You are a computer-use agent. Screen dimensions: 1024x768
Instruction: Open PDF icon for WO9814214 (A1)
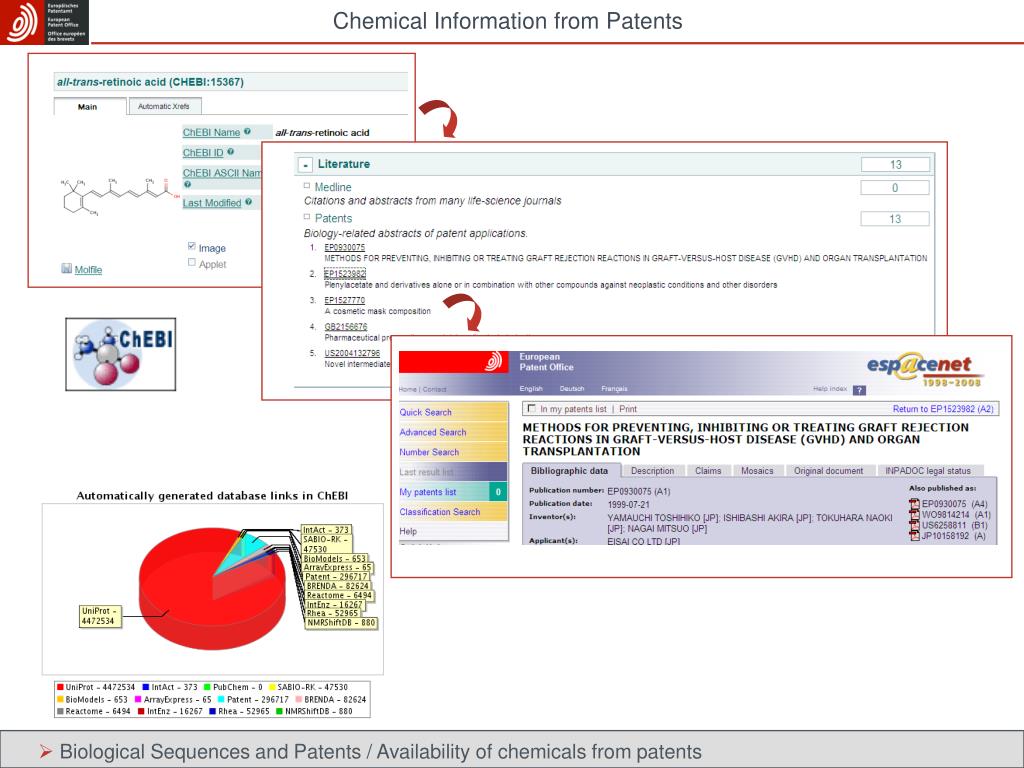click(914, 515)
